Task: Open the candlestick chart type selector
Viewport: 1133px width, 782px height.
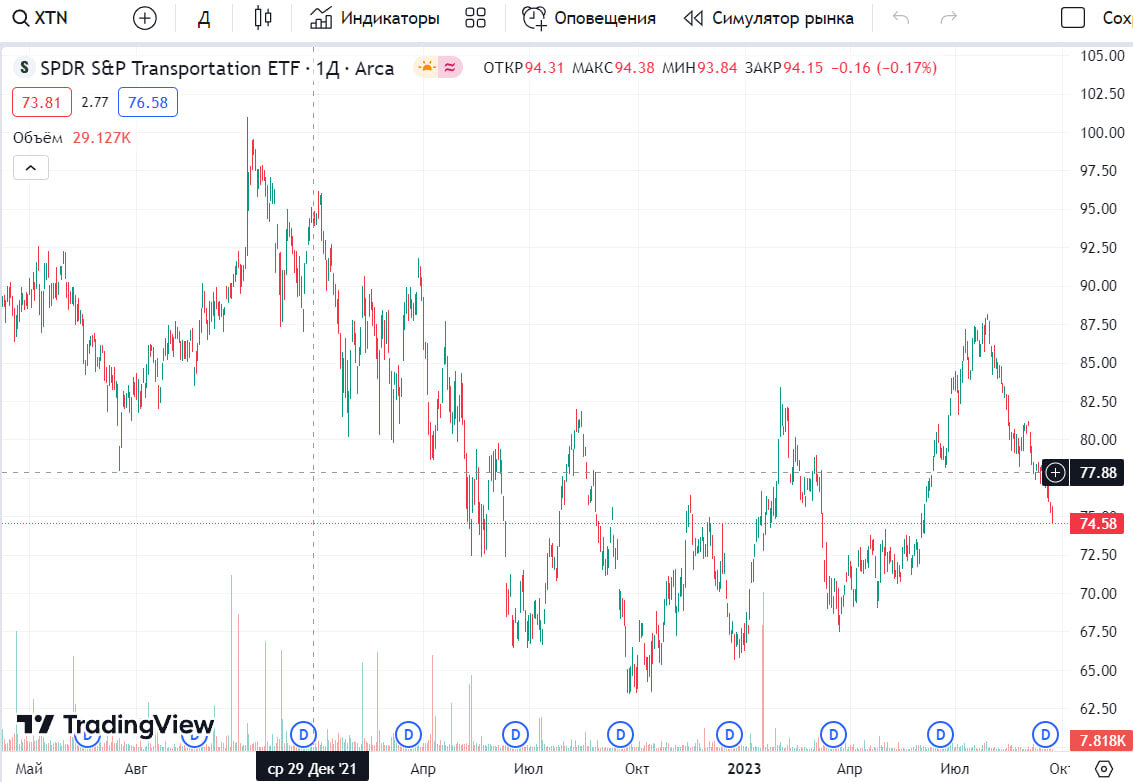Action: point(263,18)
